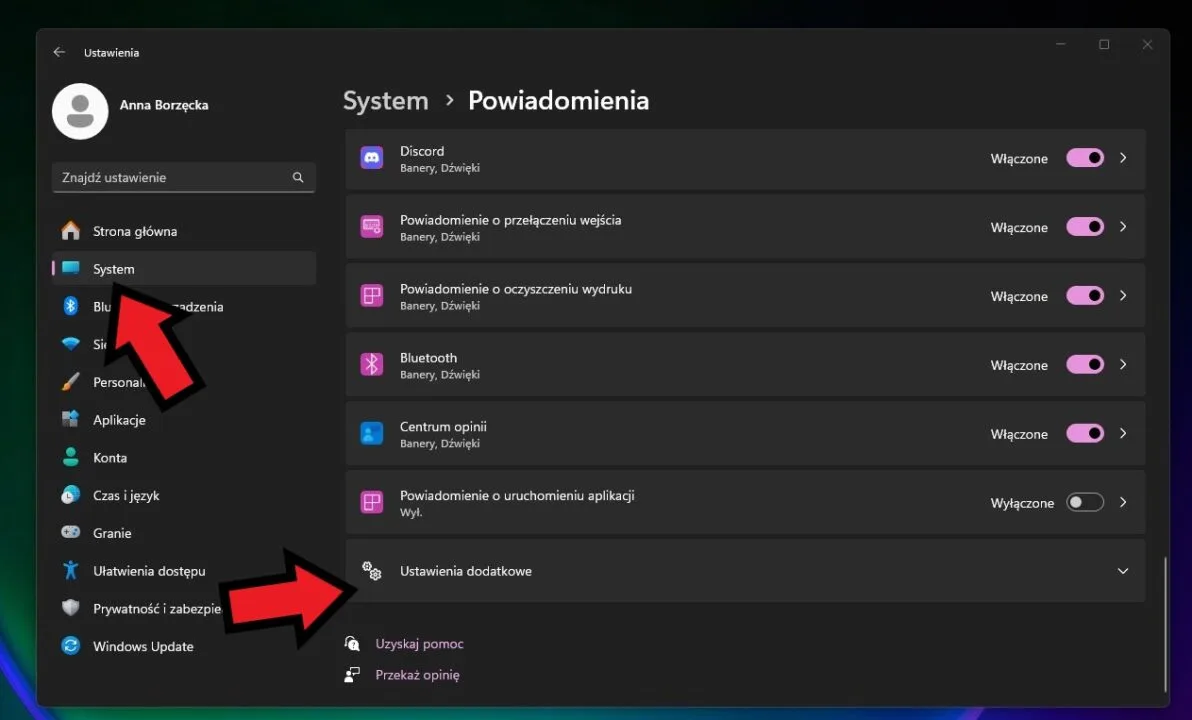Expand Ustawienia dodatkowe section chevron
Viewport: 1192px width, 720px height.
[1123, 571]
